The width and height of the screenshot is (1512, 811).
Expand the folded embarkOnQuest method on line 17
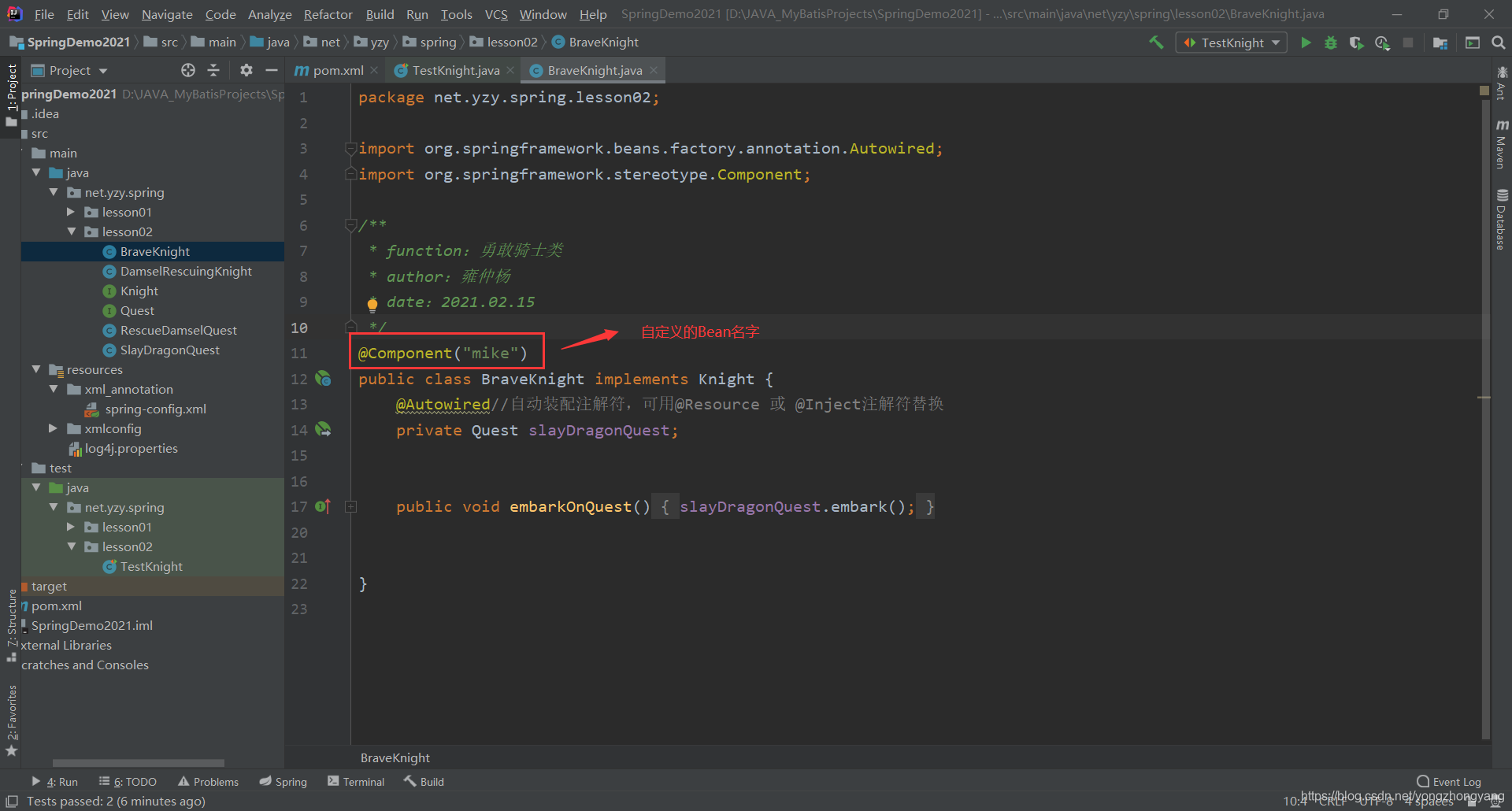click(x=351, y=507)
